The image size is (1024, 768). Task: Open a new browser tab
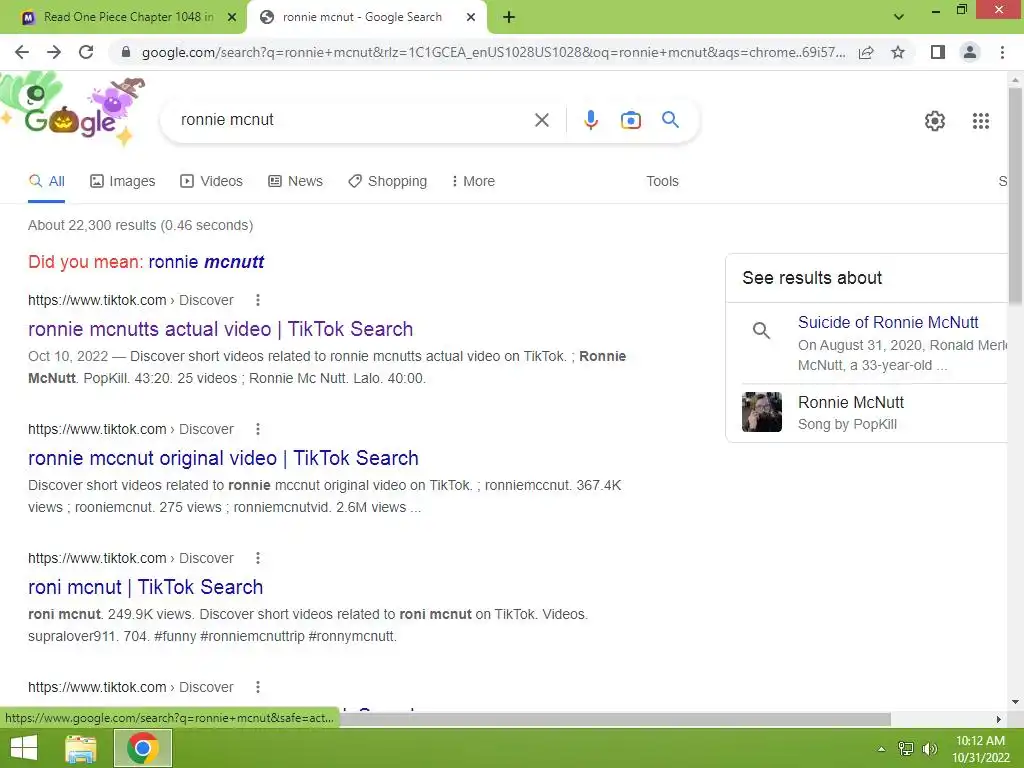click(x=509, y=18)
